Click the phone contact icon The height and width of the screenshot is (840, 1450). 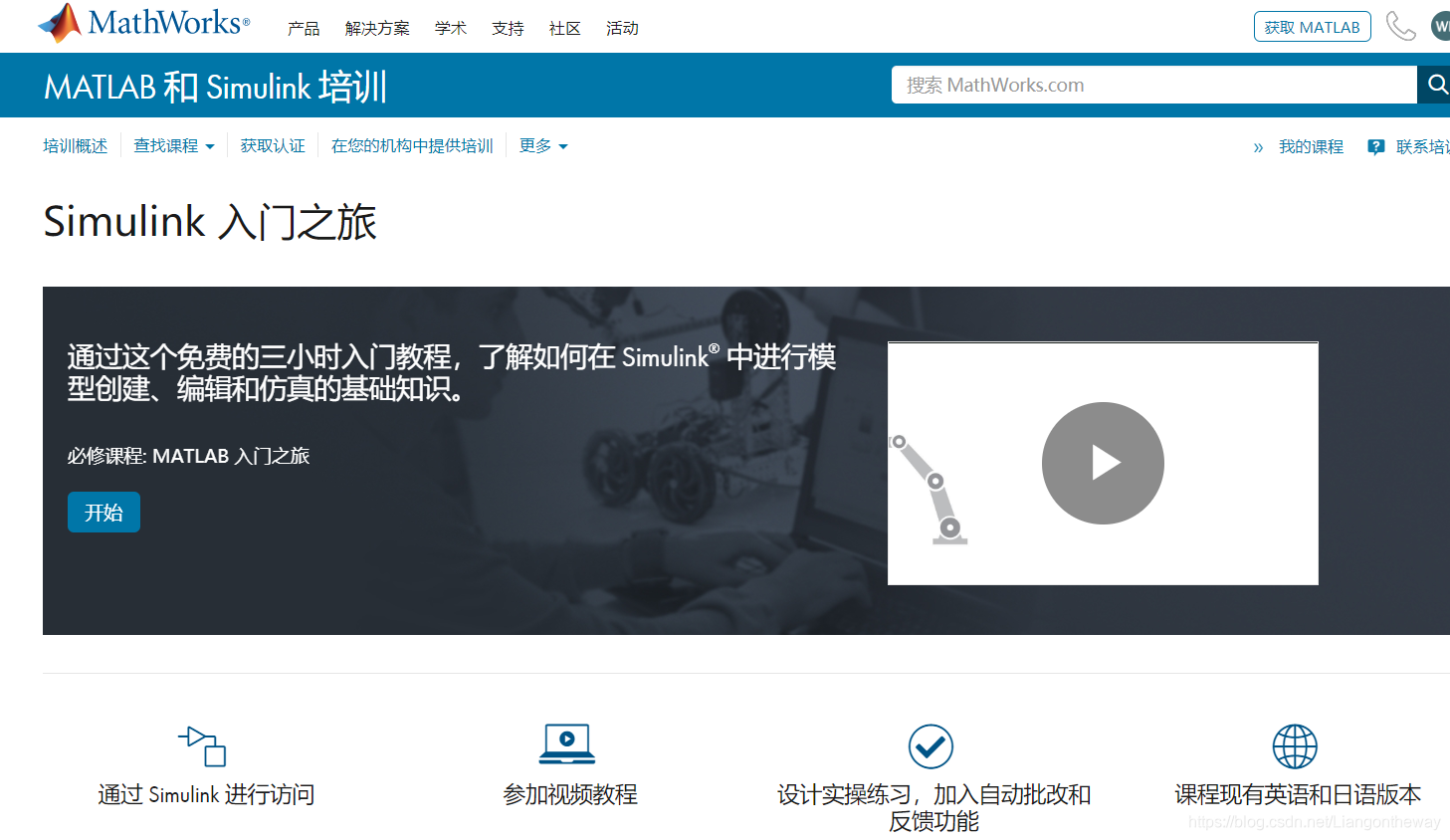tap(1401, 26)
